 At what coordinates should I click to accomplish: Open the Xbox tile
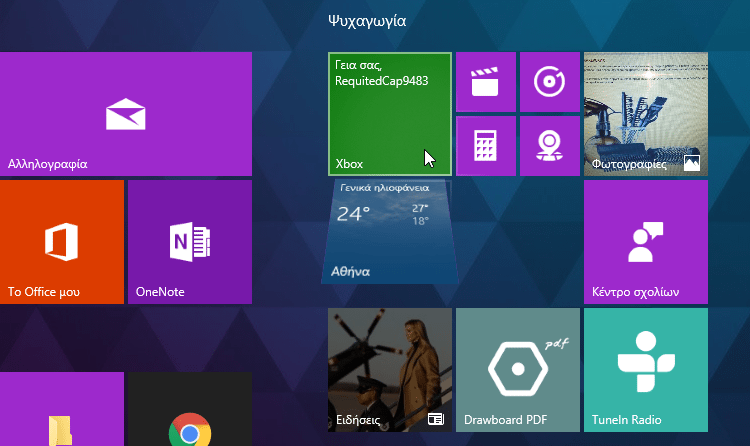point(390,114)
